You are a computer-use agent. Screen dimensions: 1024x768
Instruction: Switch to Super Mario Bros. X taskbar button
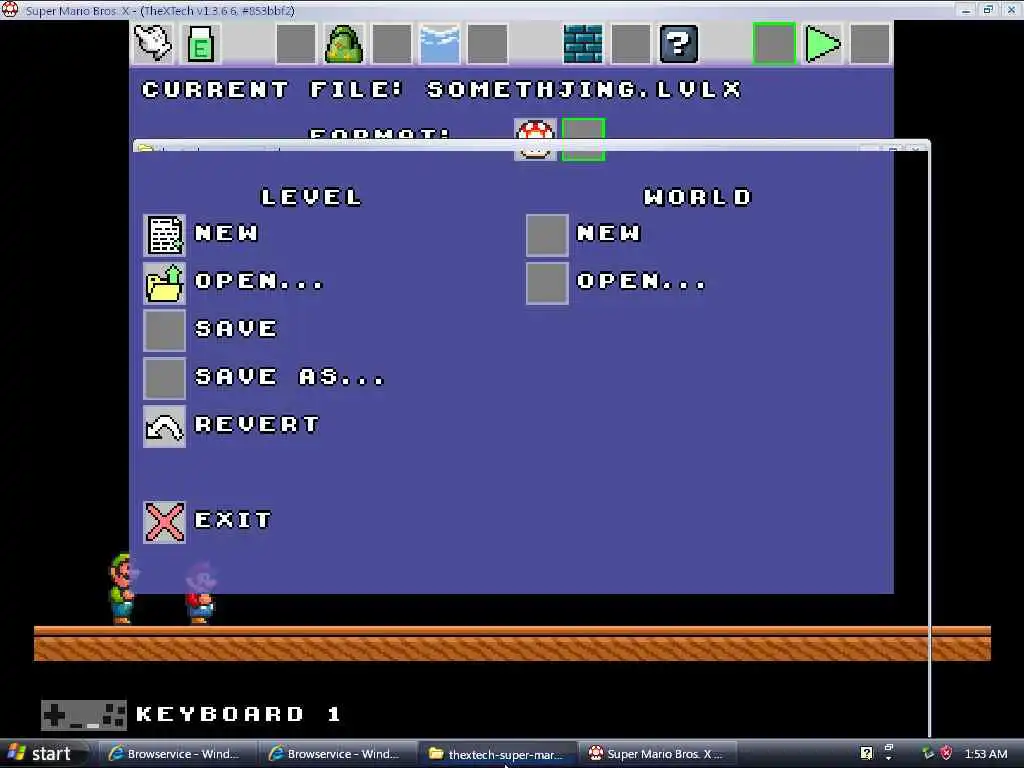click(657, 754)
